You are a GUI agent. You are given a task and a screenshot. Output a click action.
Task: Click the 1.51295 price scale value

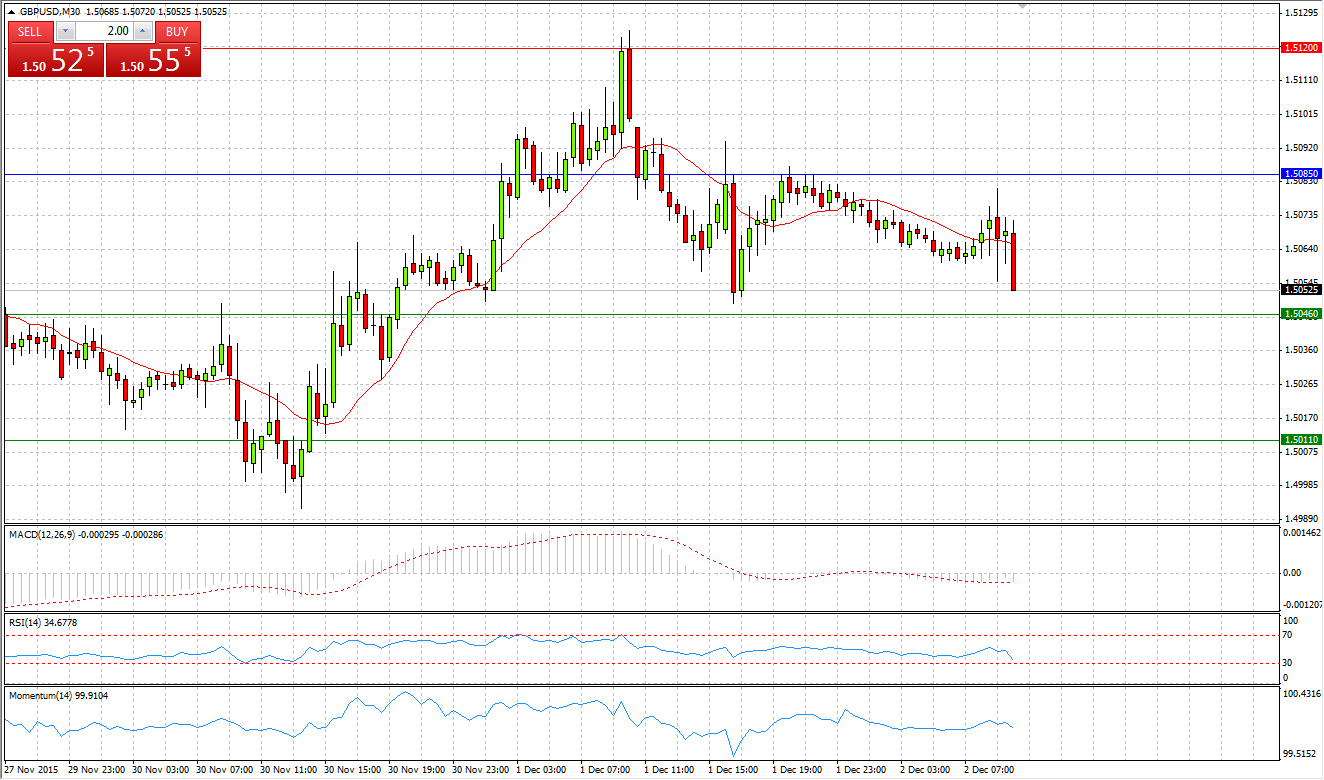[1300, 13]
